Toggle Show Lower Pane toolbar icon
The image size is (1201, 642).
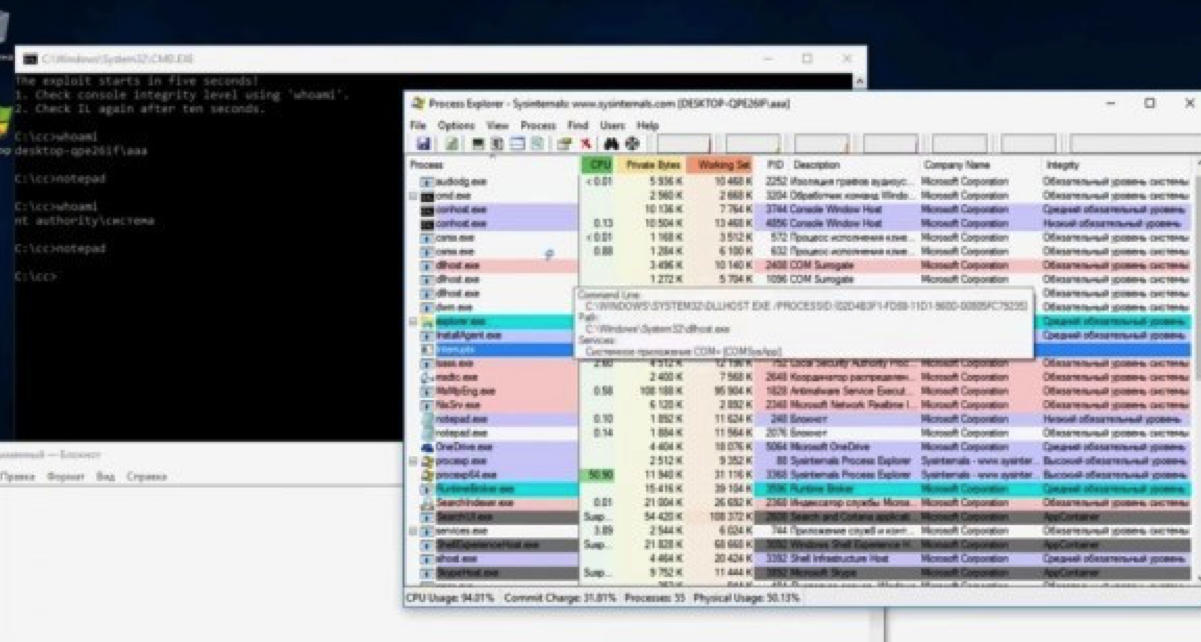(517, 144)
